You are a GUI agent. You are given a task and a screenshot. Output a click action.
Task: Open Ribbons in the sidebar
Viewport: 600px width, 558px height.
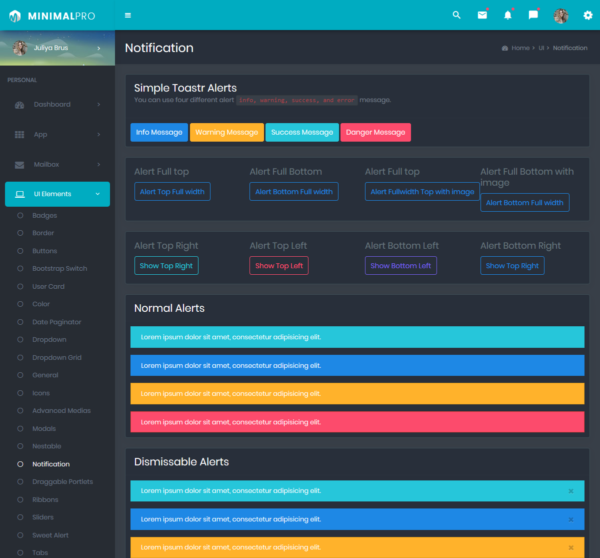click(45, 500)
